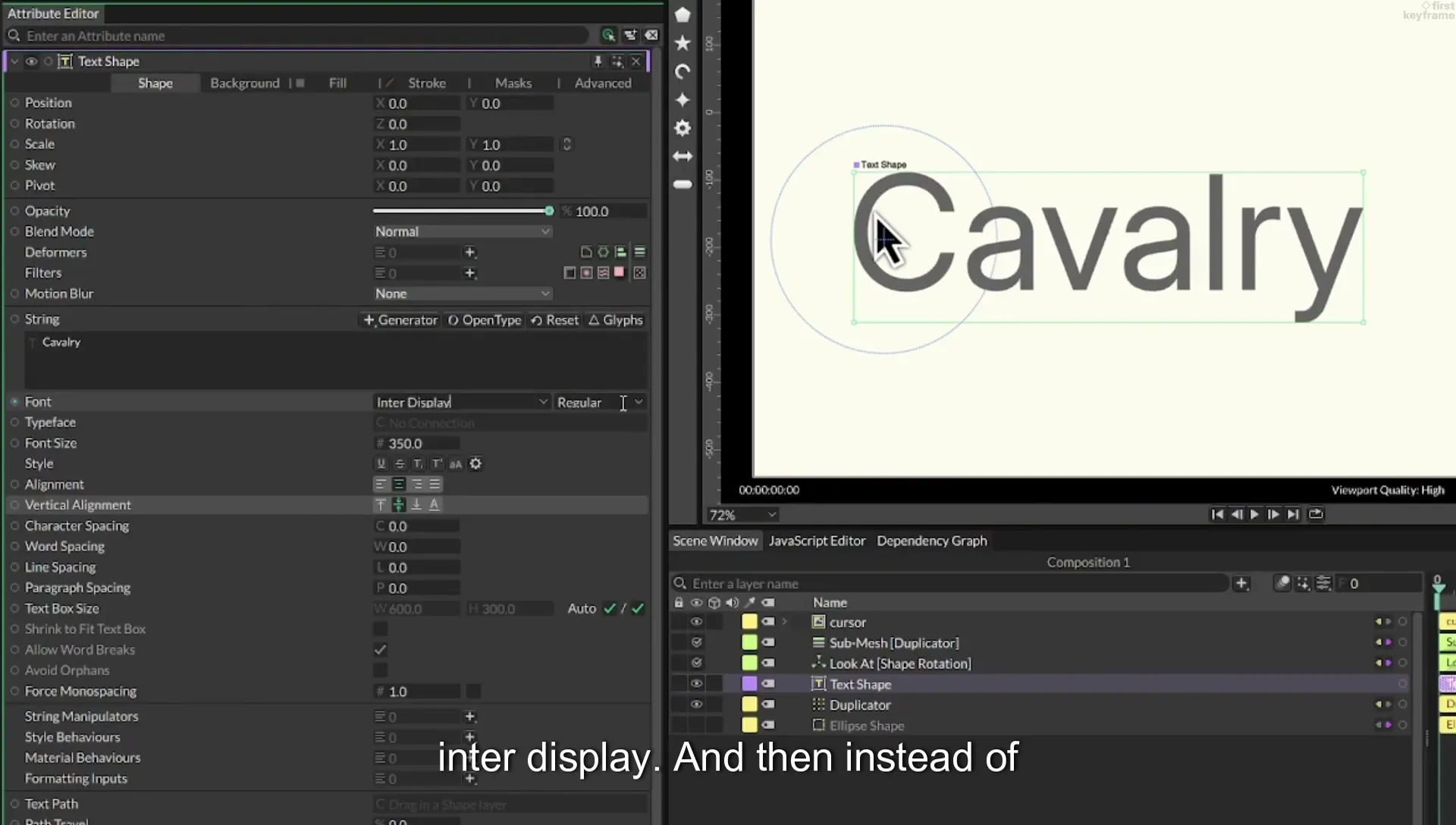Select the star shape tool

click(x=682, y=43)
